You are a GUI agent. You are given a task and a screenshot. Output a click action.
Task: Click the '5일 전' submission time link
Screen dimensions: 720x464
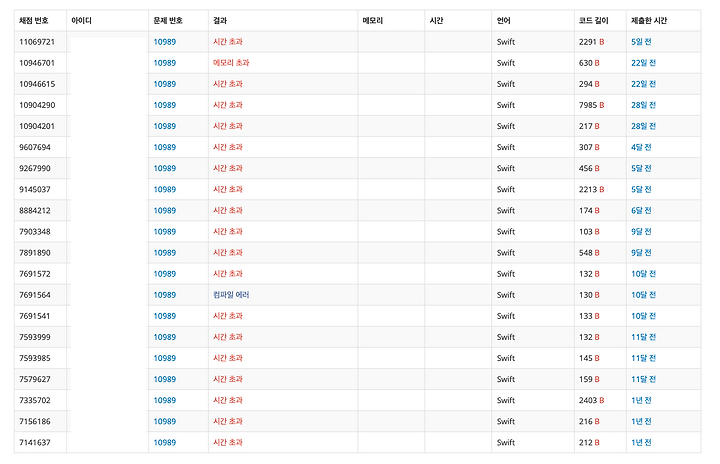641,42
